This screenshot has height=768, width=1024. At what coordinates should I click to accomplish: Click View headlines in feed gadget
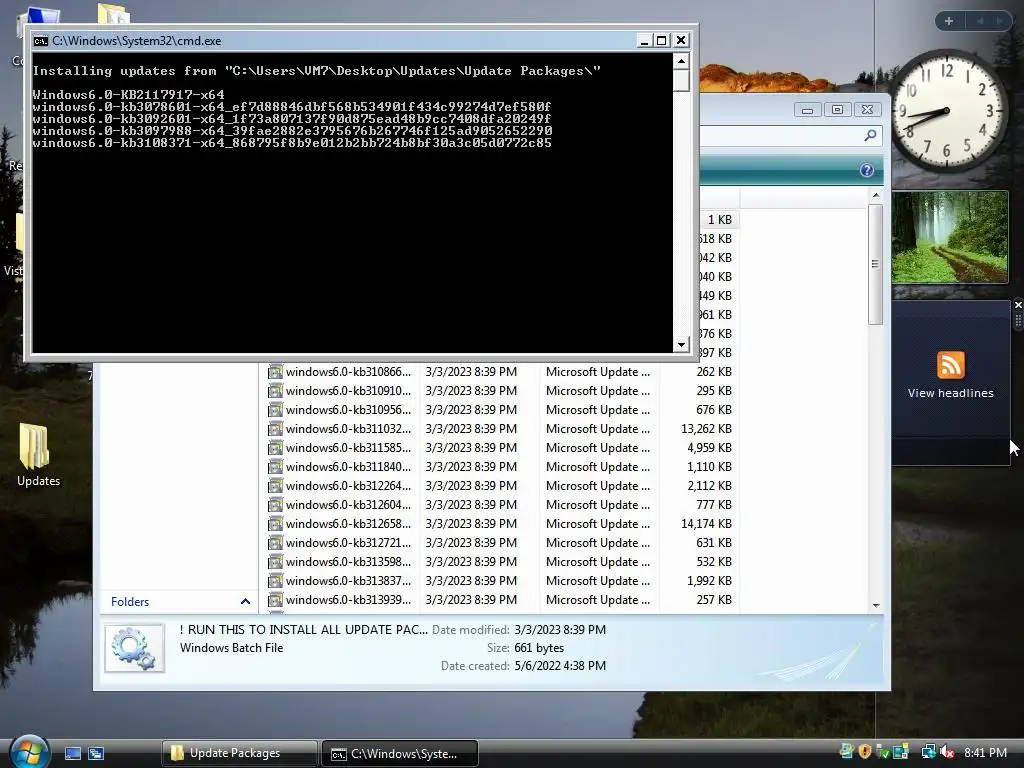[x=950, y=393]
